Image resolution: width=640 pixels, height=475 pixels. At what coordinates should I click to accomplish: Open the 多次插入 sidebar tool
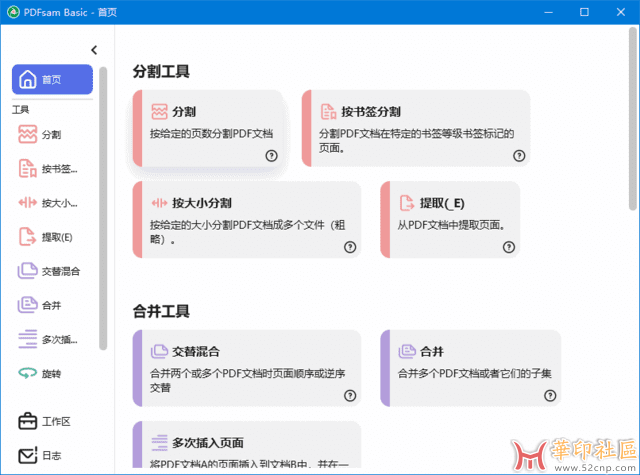point(28,339)
